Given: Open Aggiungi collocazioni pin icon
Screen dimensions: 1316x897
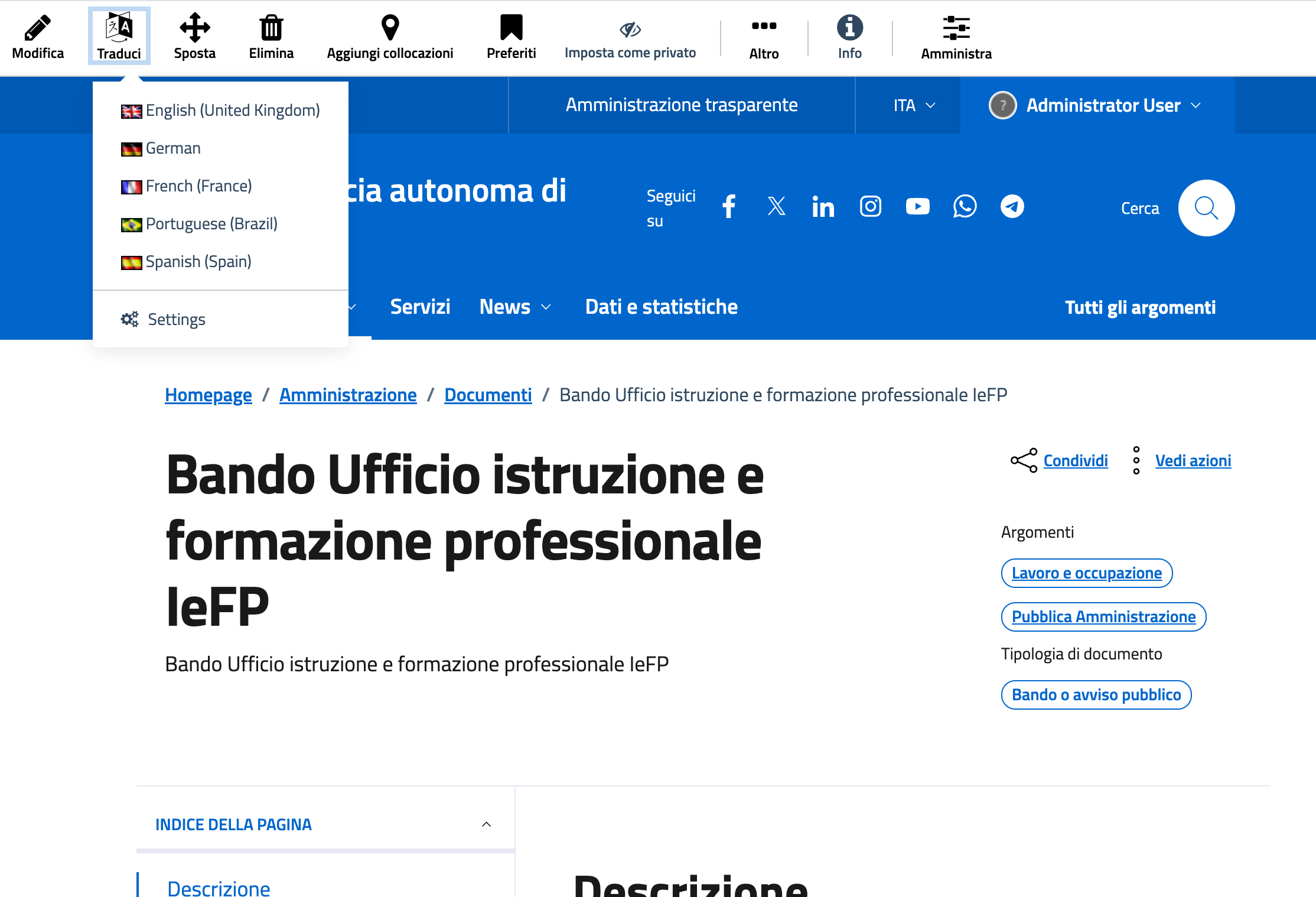Looking at the screenshot, I should point(390,28).
